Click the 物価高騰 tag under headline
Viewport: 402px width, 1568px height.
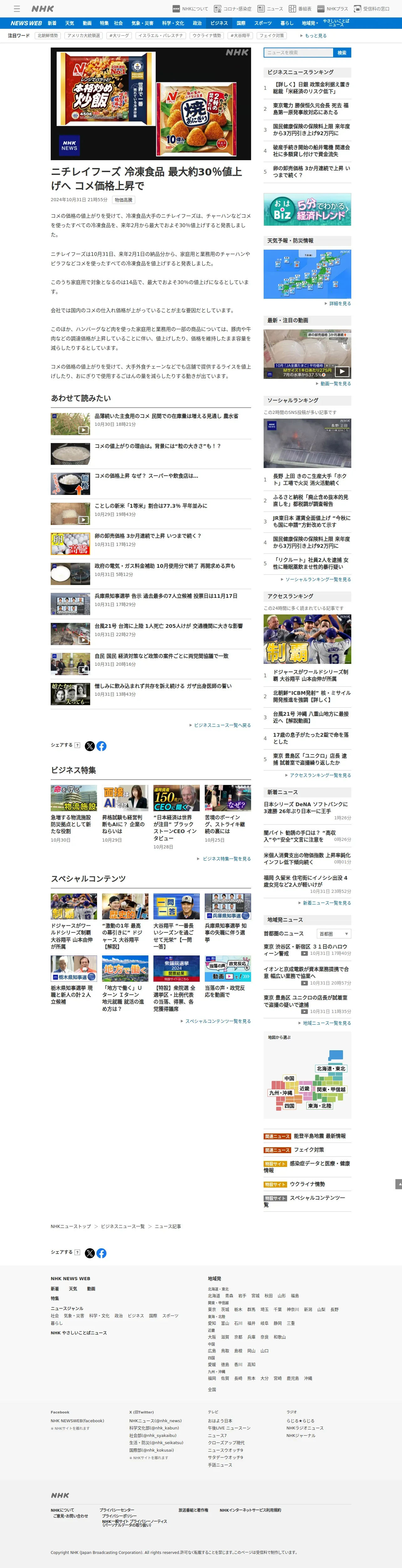(124, 200)
